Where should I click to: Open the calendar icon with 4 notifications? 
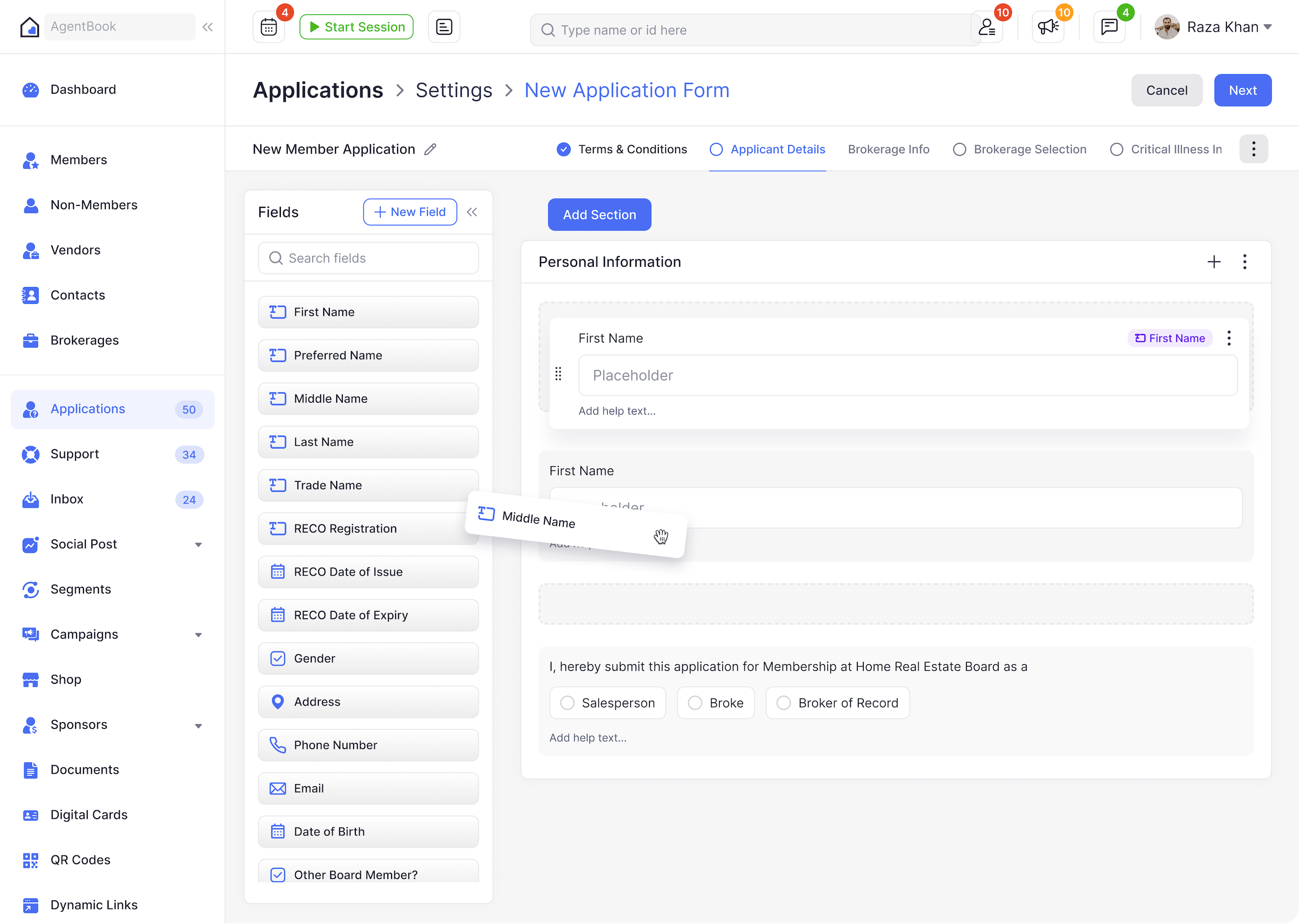pos(268,26)
